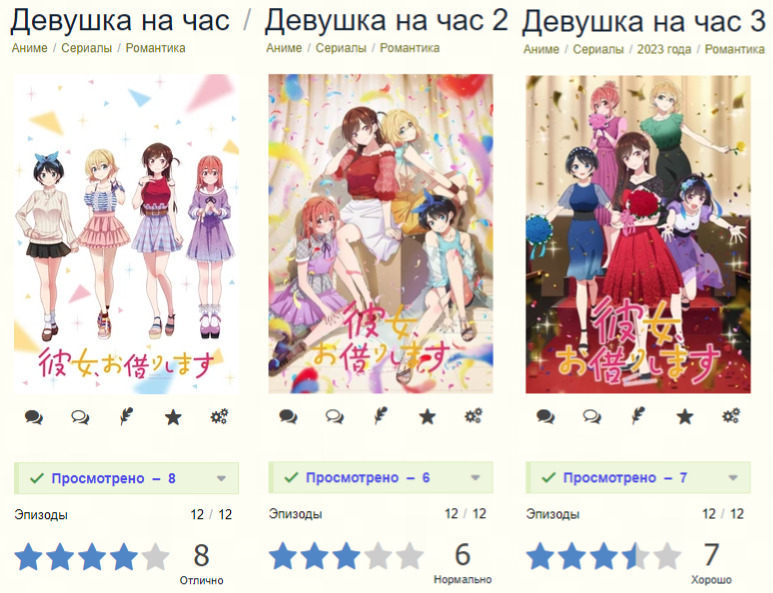Expand the Просмотрено – 7 status dropdown arrow
This screenshot has height=593, width=773.
point(733,477)
